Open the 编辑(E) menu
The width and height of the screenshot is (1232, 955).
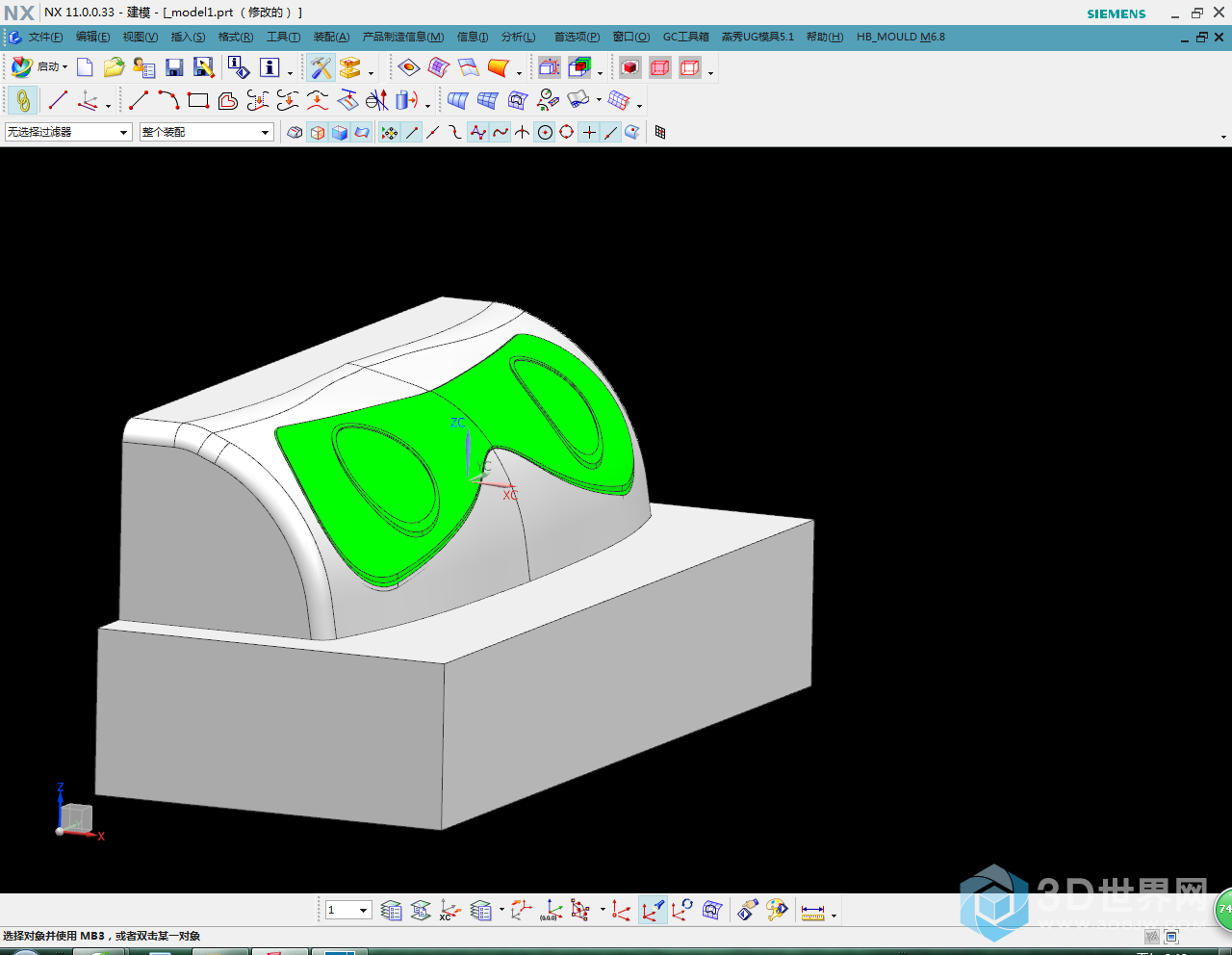(92, 37)
